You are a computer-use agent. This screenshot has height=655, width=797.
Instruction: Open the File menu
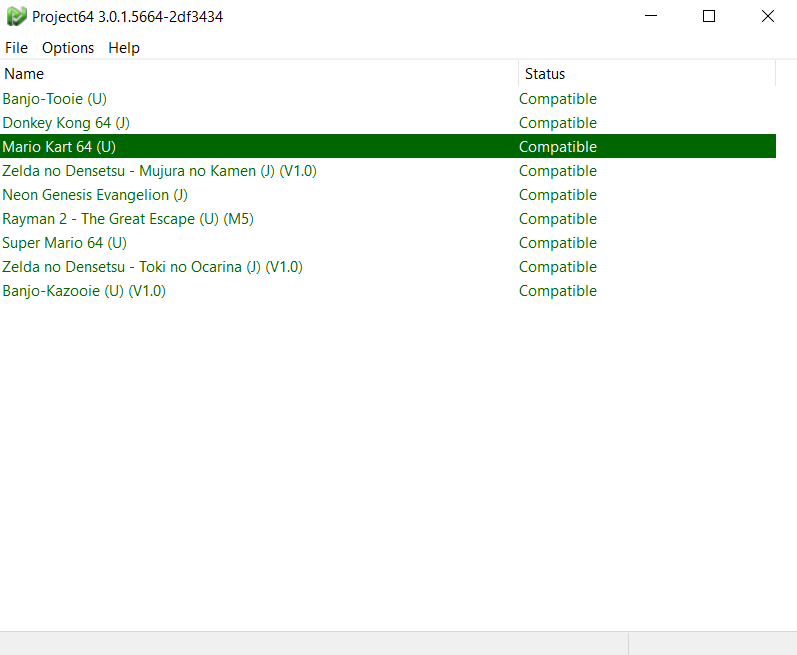point(16,48)
